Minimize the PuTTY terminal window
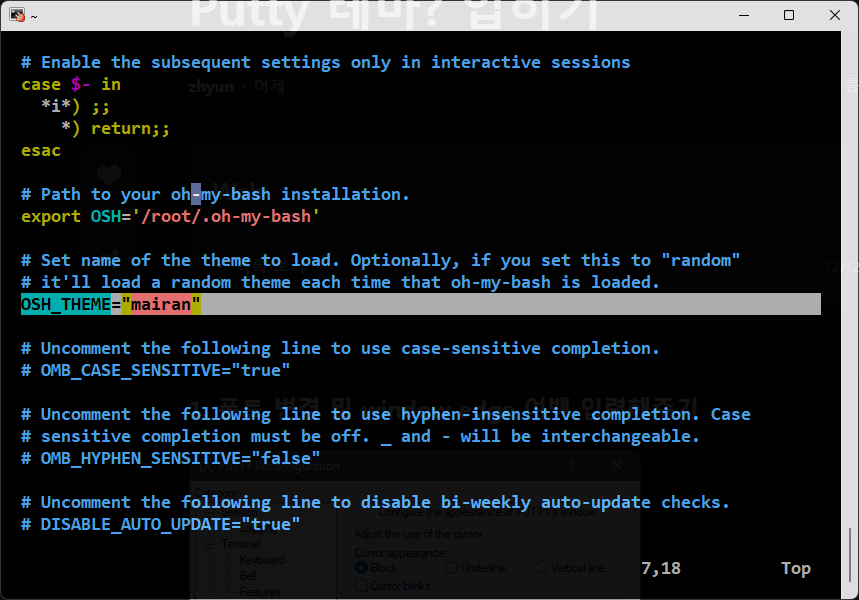Image resolution: width=859 pixels, height=600 pixels. coord(743,15)
